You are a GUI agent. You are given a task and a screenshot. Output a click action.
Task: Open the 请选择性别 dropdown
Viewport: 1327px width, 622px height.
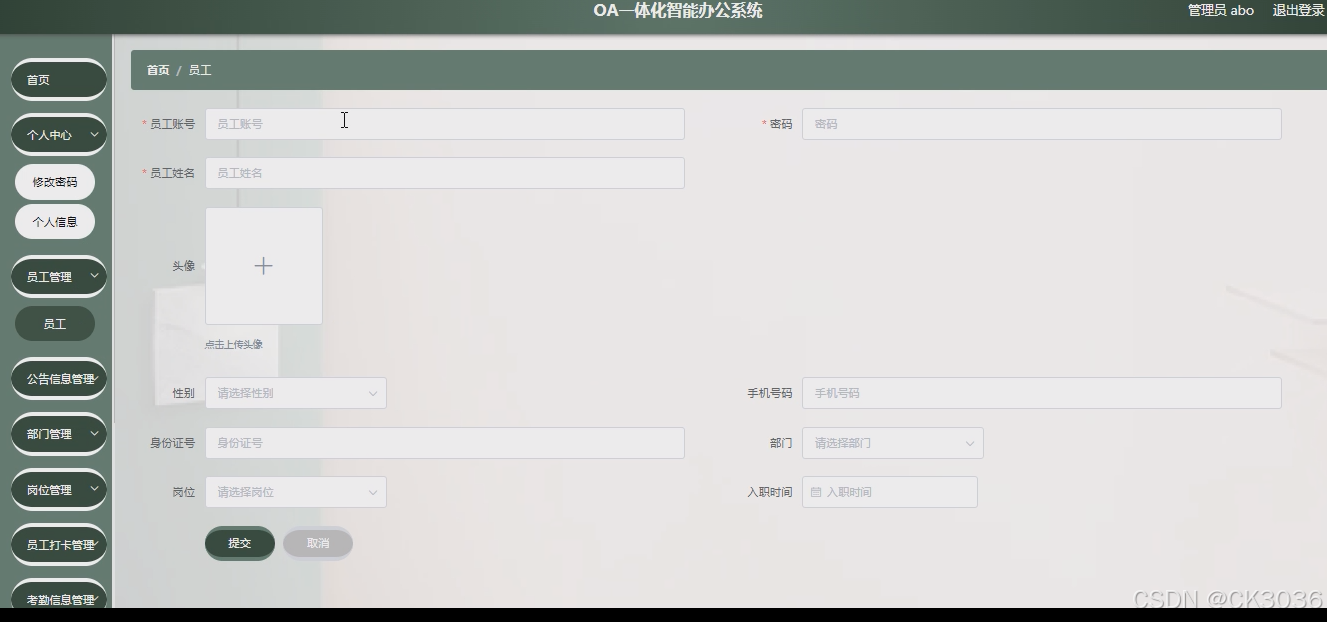click(x=295, y=392)
